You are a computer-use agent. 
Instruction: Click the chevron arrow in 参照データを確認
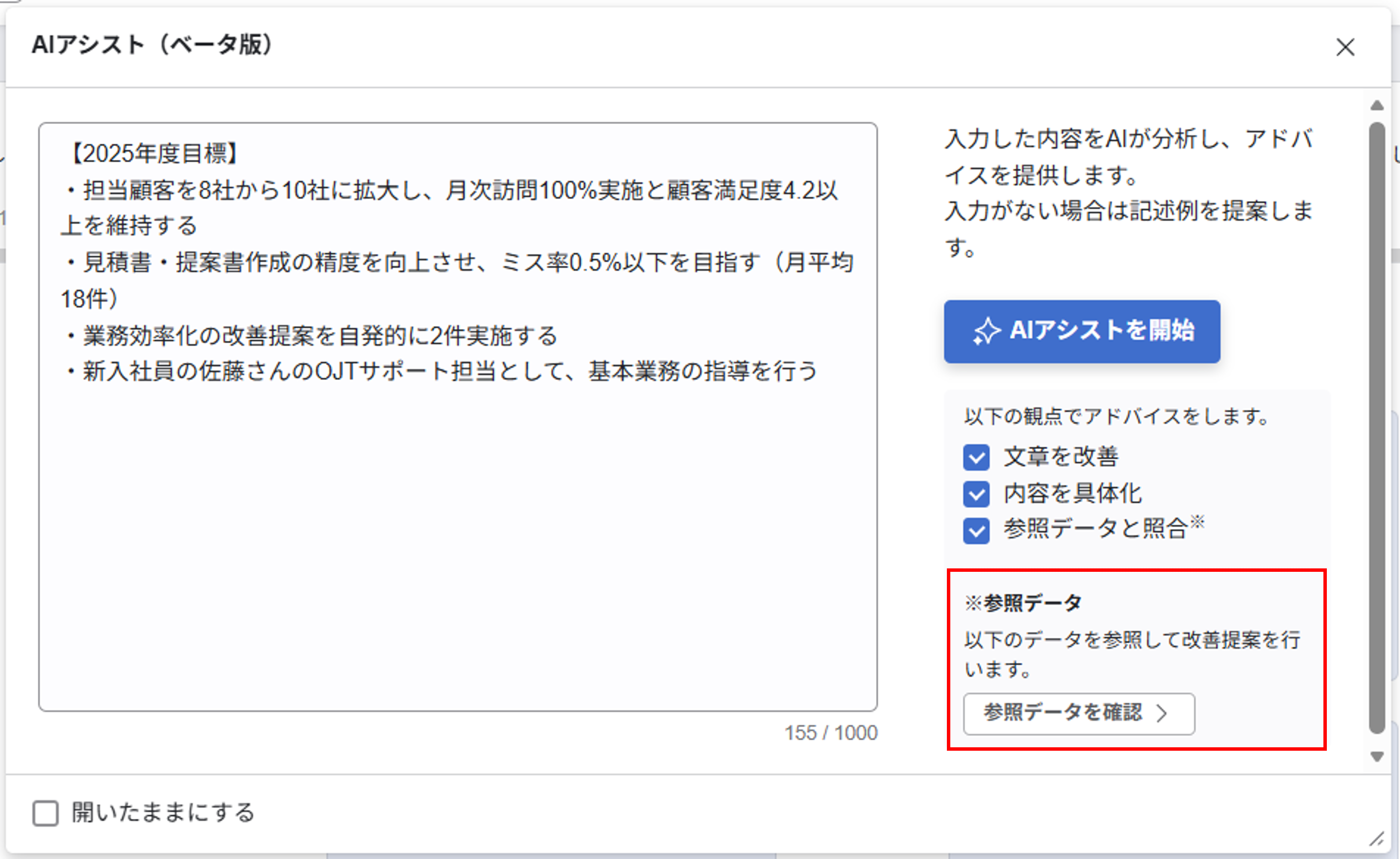[1162, 713]
